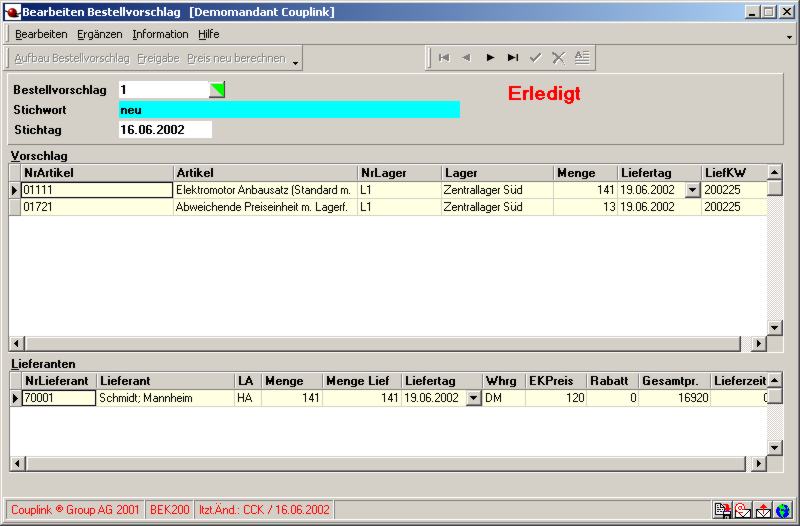Click Aufbau Bestellvorschlag button
This screenshot has width=800, height=526.
coord(71,59)
